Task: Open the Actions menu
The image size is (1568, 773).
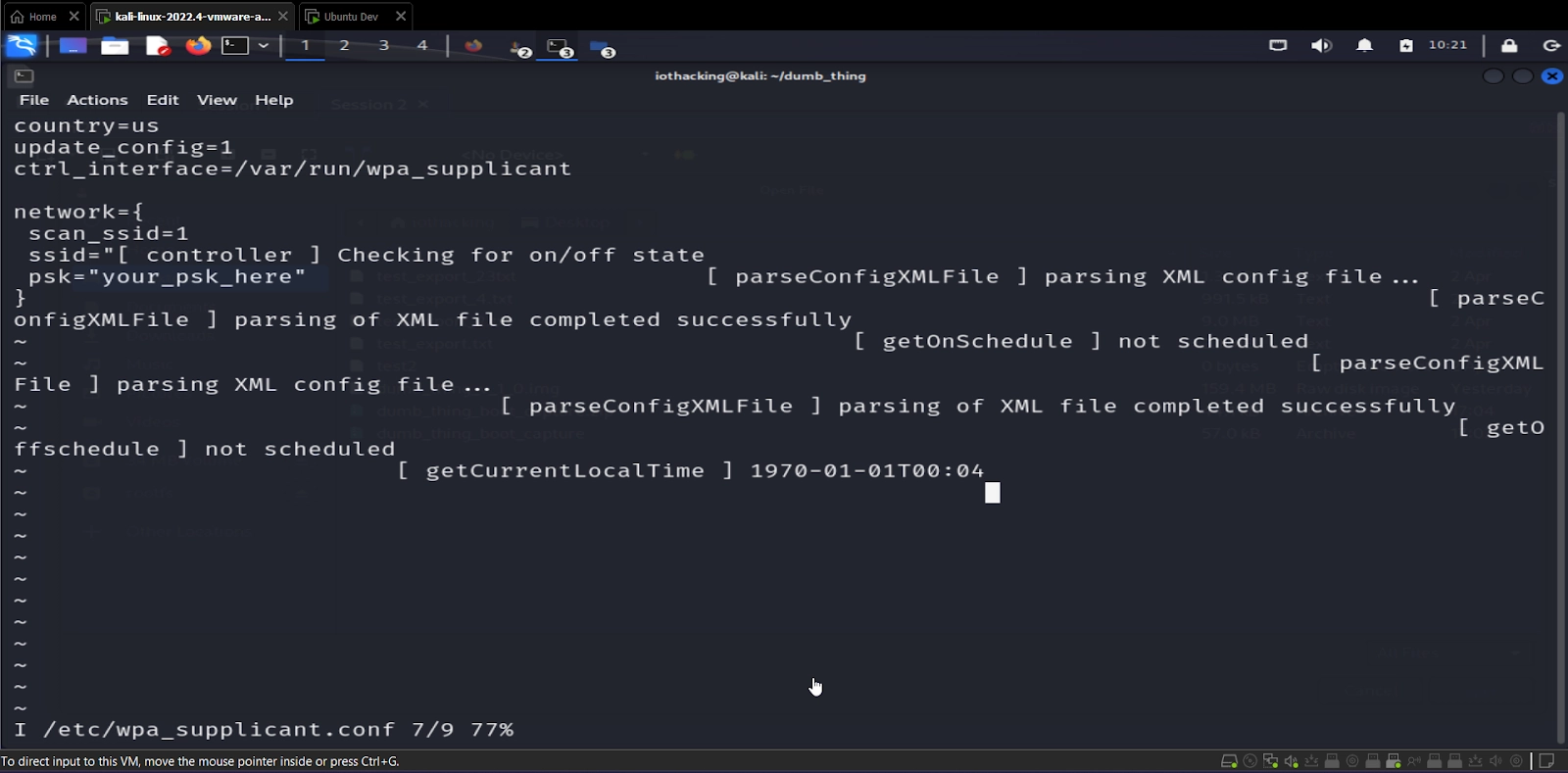Action: click(97, 100)
